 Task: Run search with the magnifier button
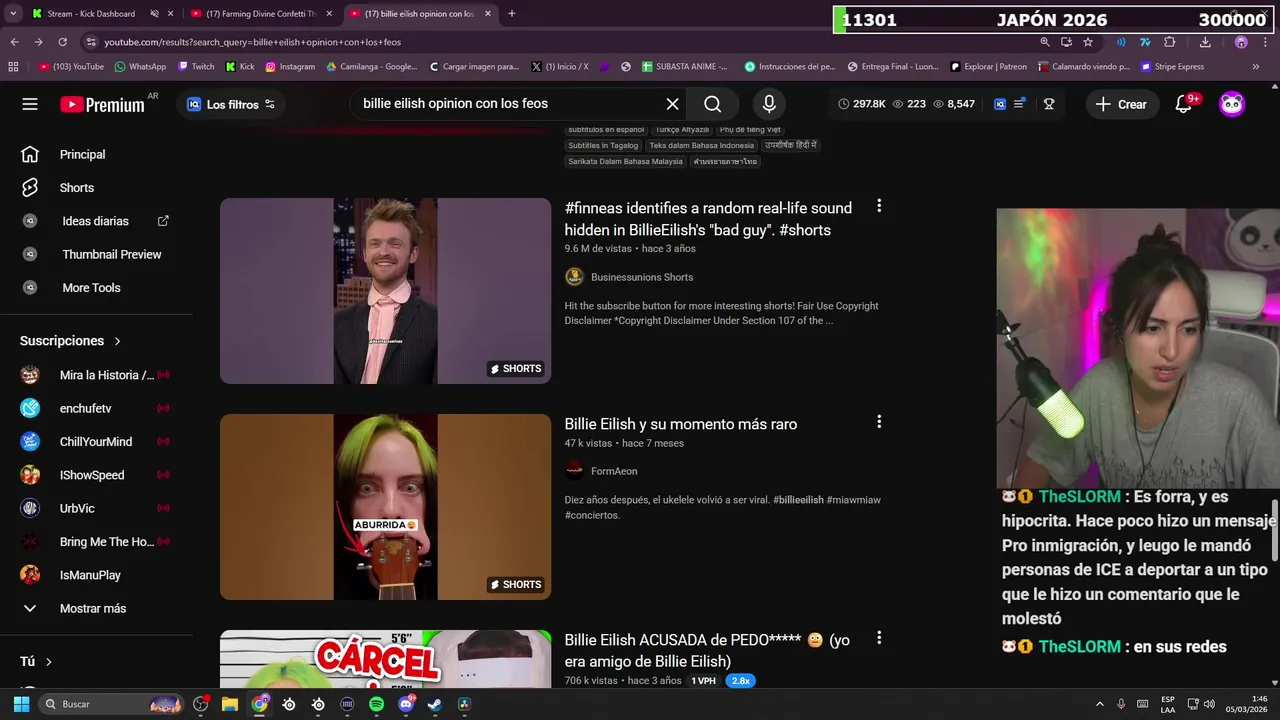[712, 104]
